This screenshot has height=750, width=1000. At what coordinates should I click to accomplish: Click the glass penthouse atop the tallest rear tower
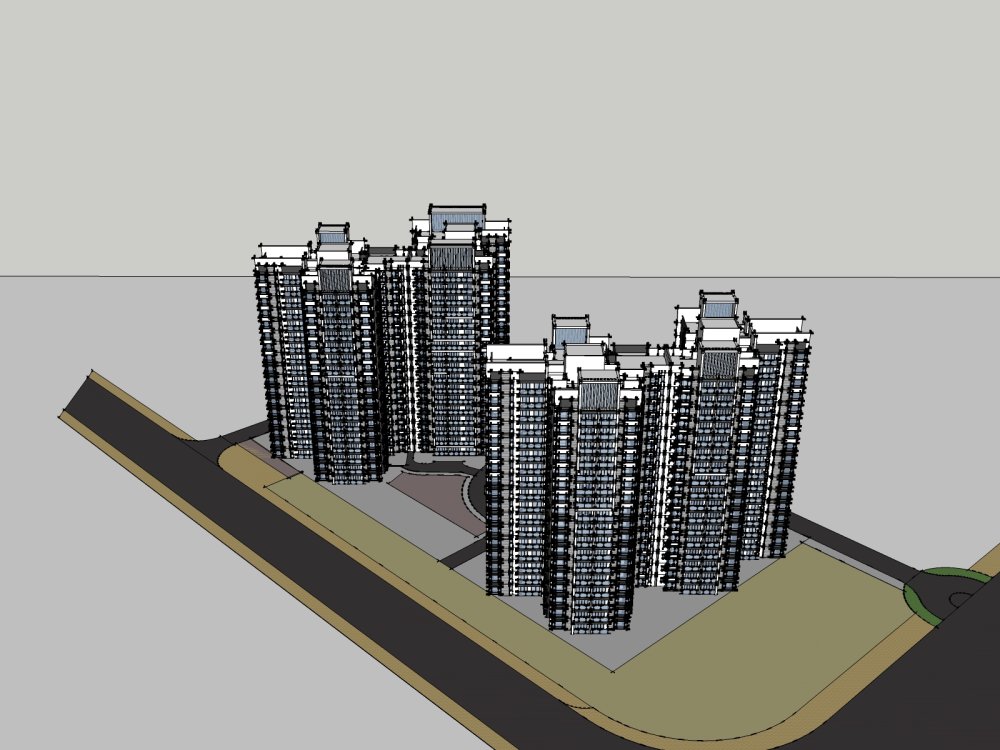click(457, 218)
